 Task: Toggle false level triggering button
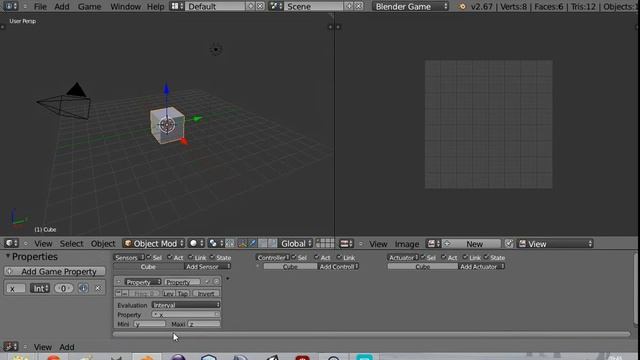coord(125,293)
